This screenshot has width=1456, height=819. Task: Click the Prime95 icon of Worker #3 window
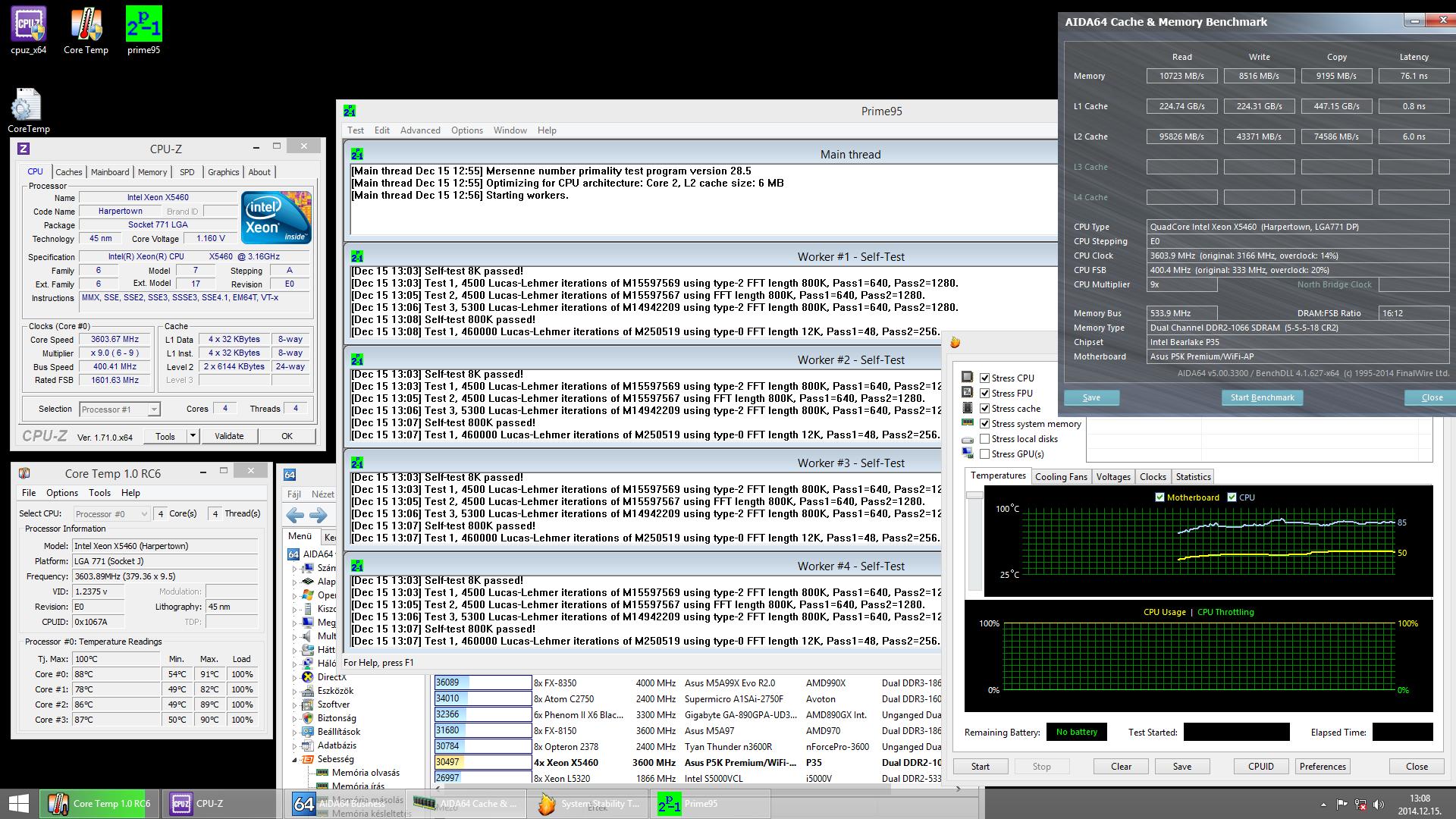(x=357, y=463)
